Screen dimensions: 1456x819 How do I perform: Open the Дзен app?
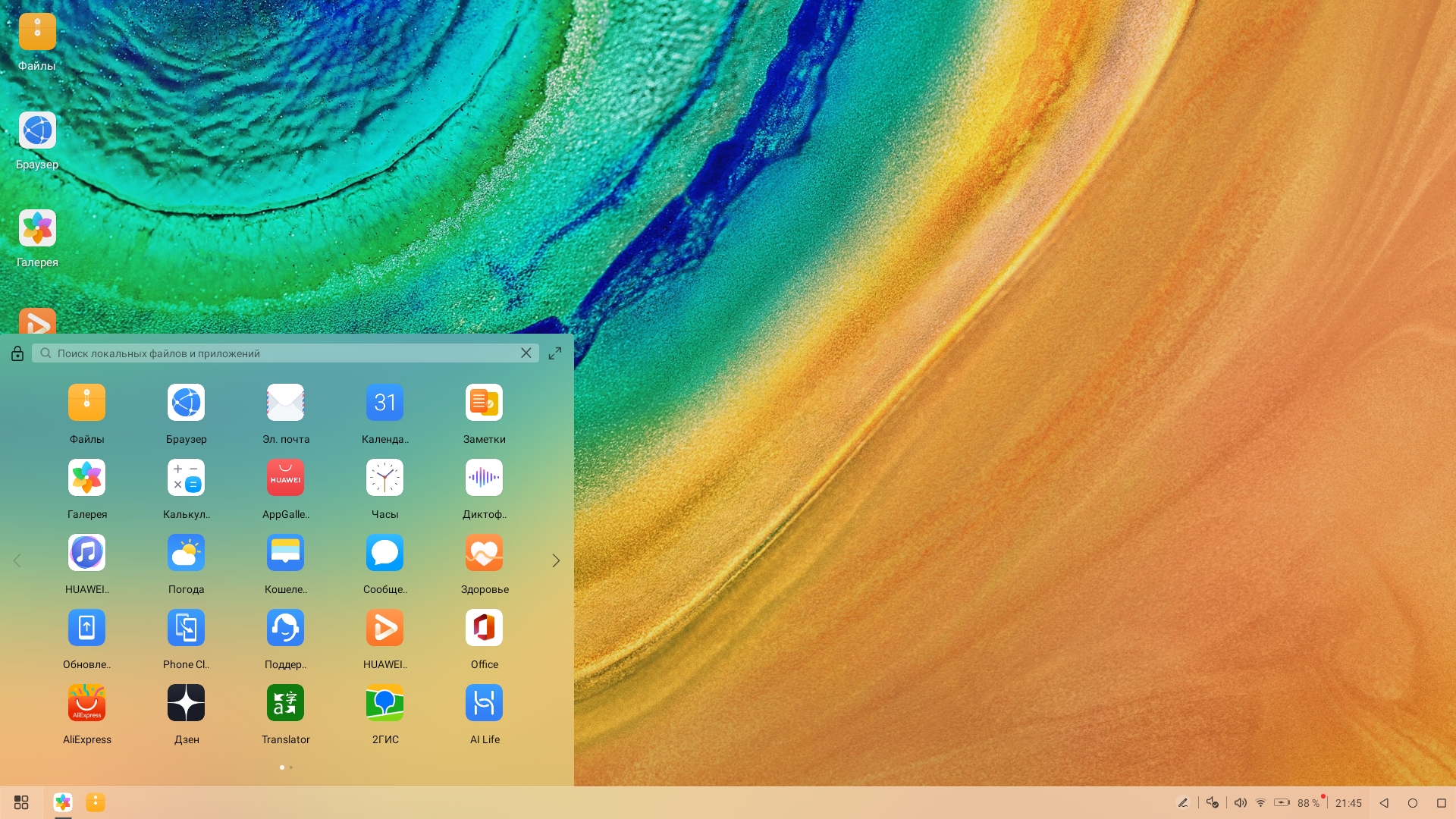click(x=186, y=703)
